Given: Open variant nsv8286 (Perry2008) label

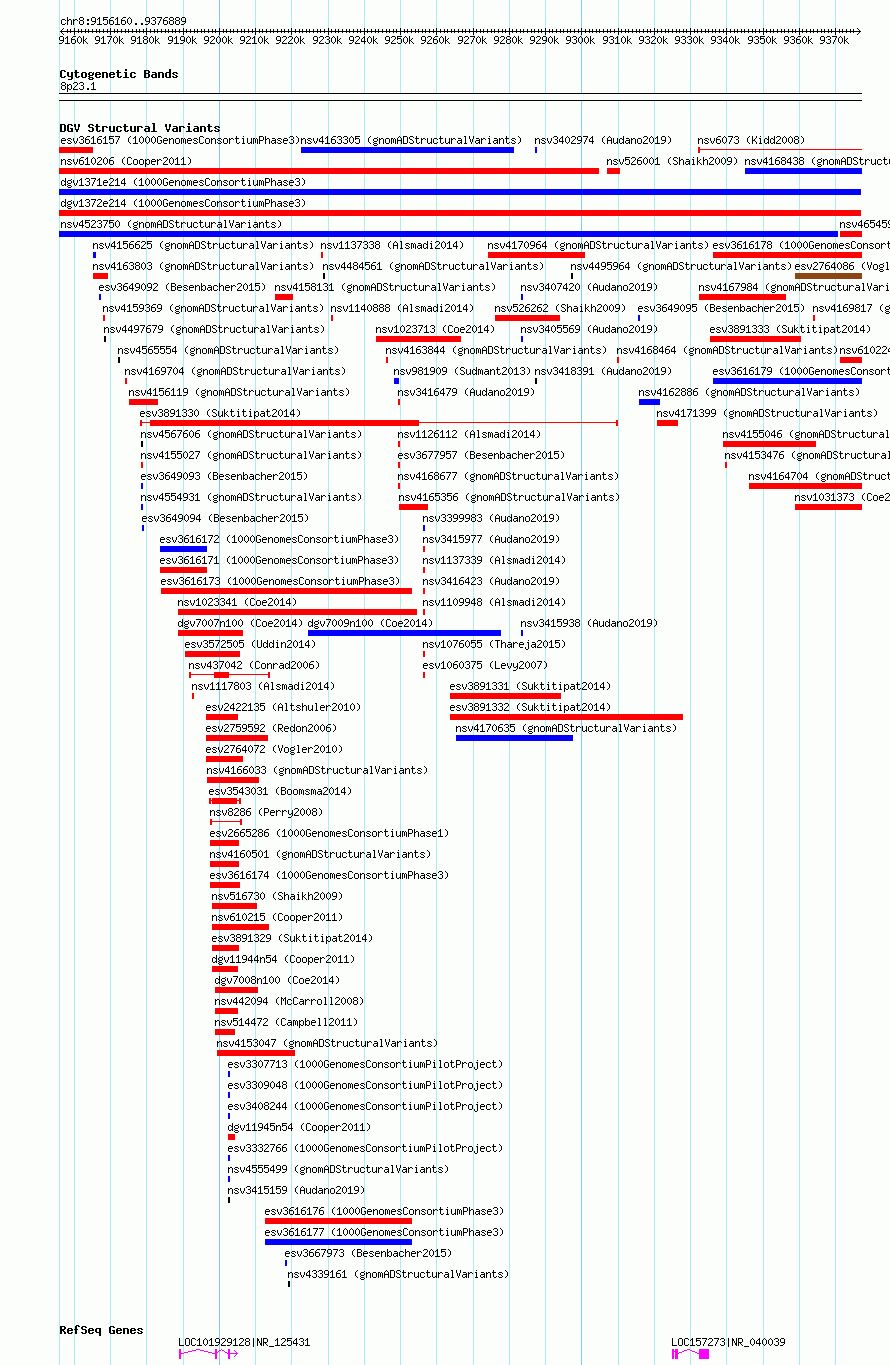Looking at the screenshot, I should coord(266,812).
